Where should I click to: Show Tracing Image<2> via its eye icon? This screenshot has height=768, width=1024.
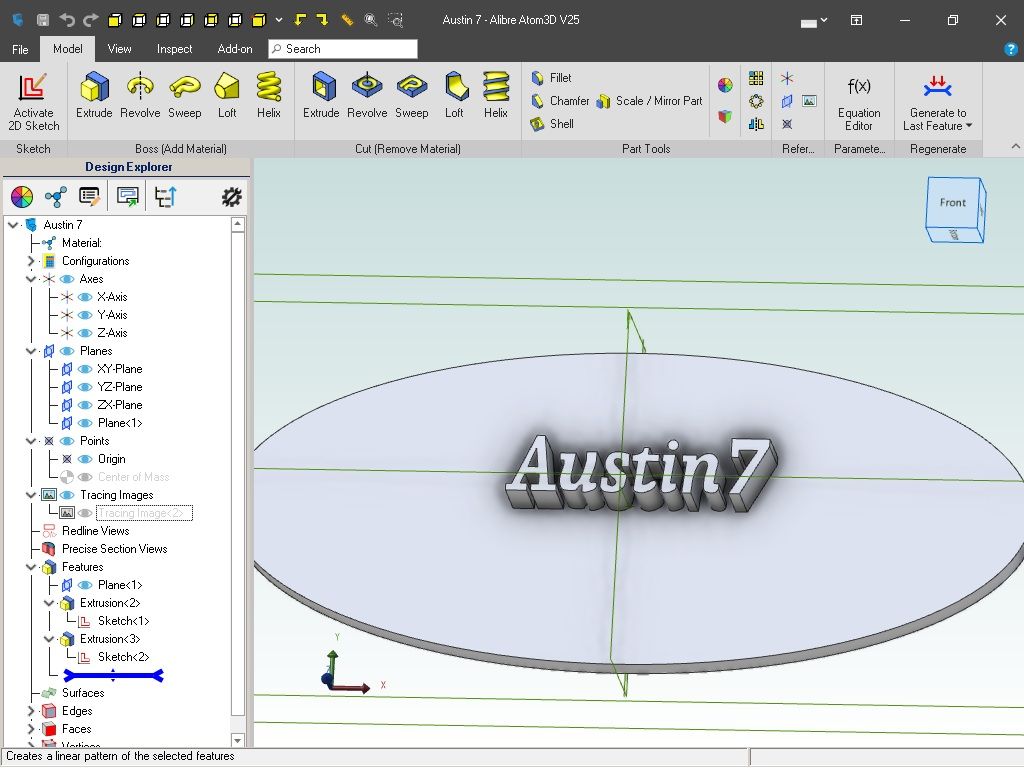click(85, 513)
